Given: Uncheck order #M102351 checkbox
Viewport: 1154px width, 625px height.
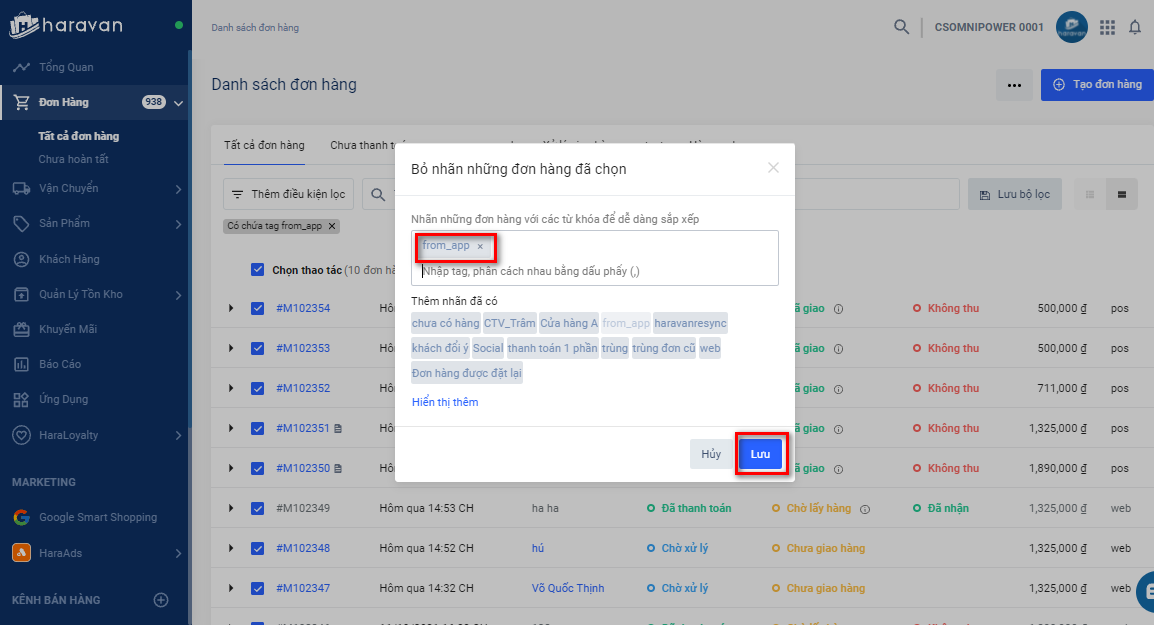Looking at the screenshot, I should tap(257, 428).
